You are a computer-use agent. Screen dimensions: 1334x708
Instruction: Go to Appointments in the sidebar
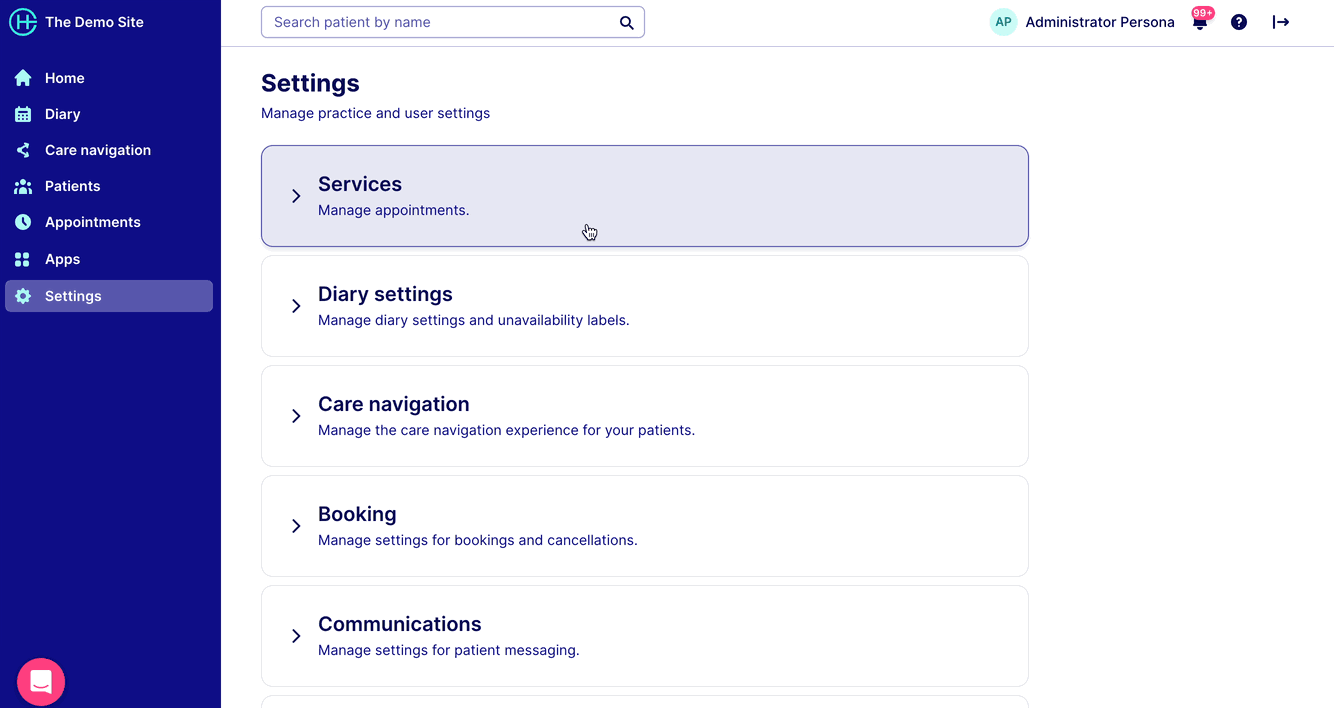click(x=92, y=222)
